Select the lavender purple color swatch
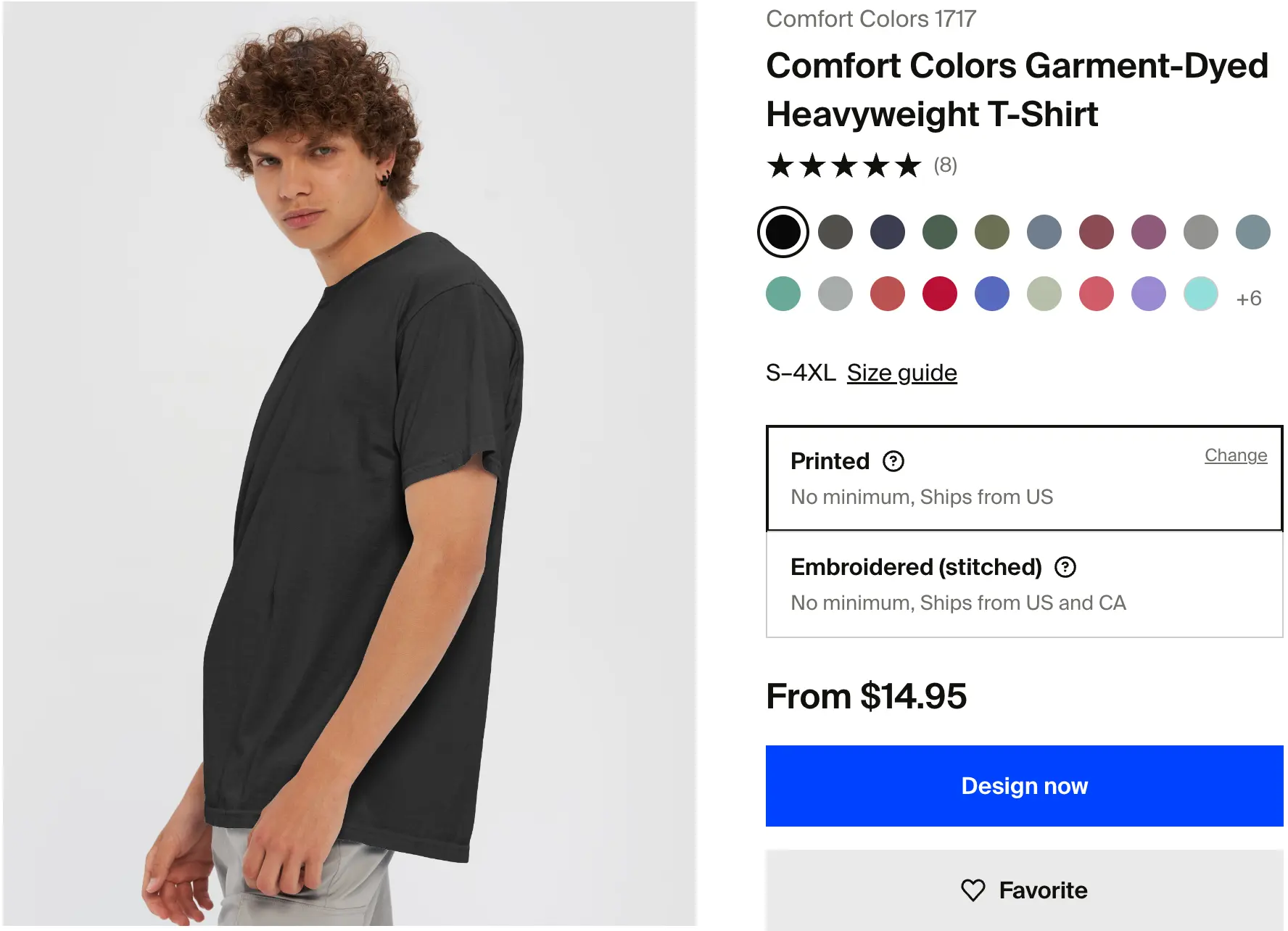The width and height of the screenshot is (1288, 931). click(1149, 294)
